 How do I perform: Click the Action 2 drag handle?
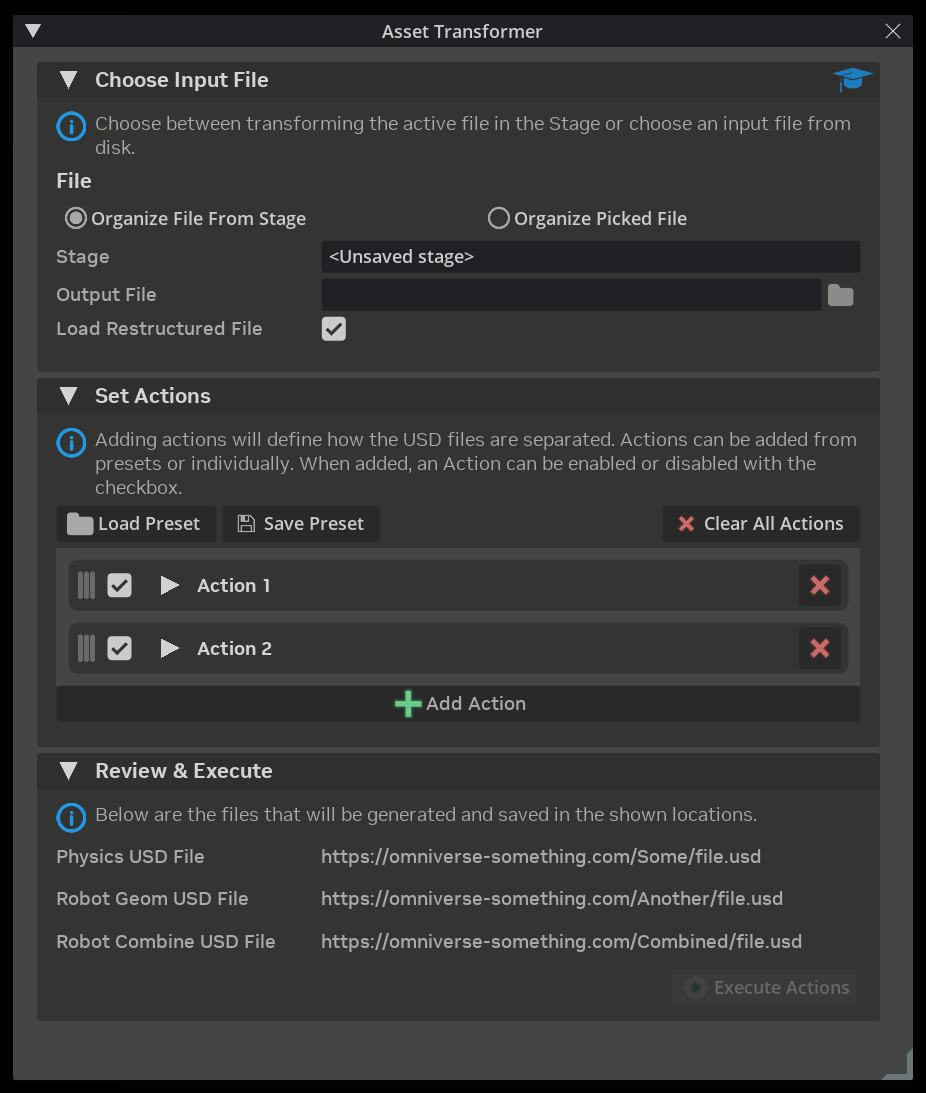[86, 649]
